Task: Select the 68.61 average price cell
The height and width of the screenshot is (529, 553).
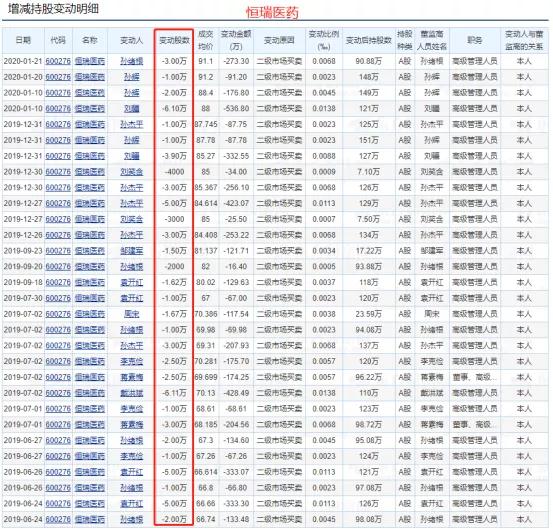Action: 206,409
